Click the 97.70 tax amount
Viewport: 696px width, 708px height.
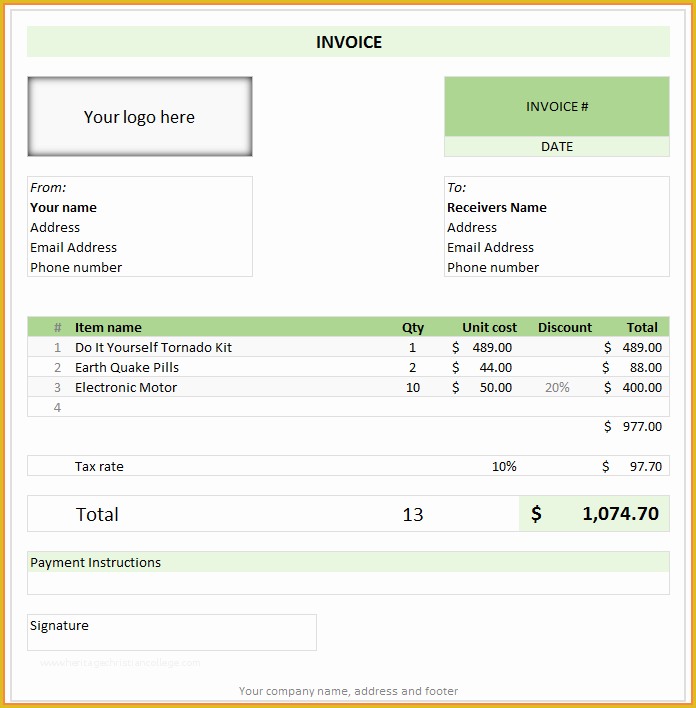coord(645,466)
